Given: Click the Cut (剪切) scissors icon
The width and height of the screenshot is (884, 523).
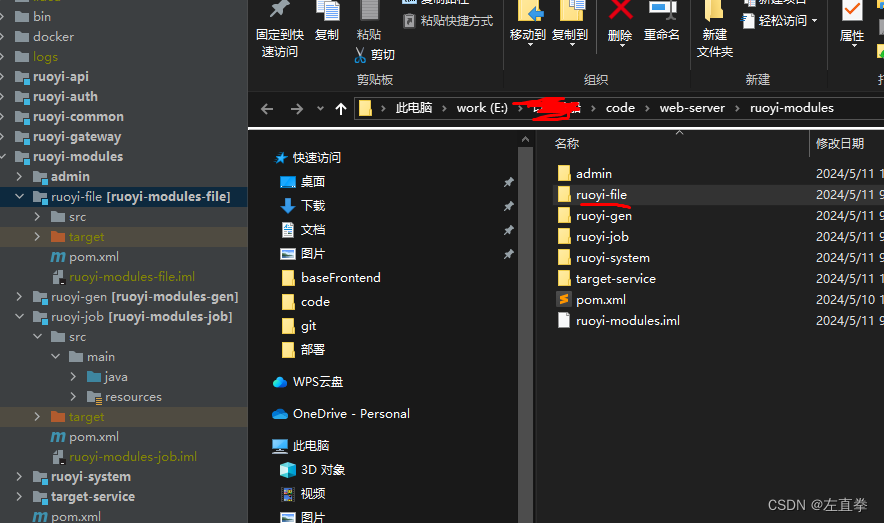Looking at the screenshot, I should (x=360, y=55).
